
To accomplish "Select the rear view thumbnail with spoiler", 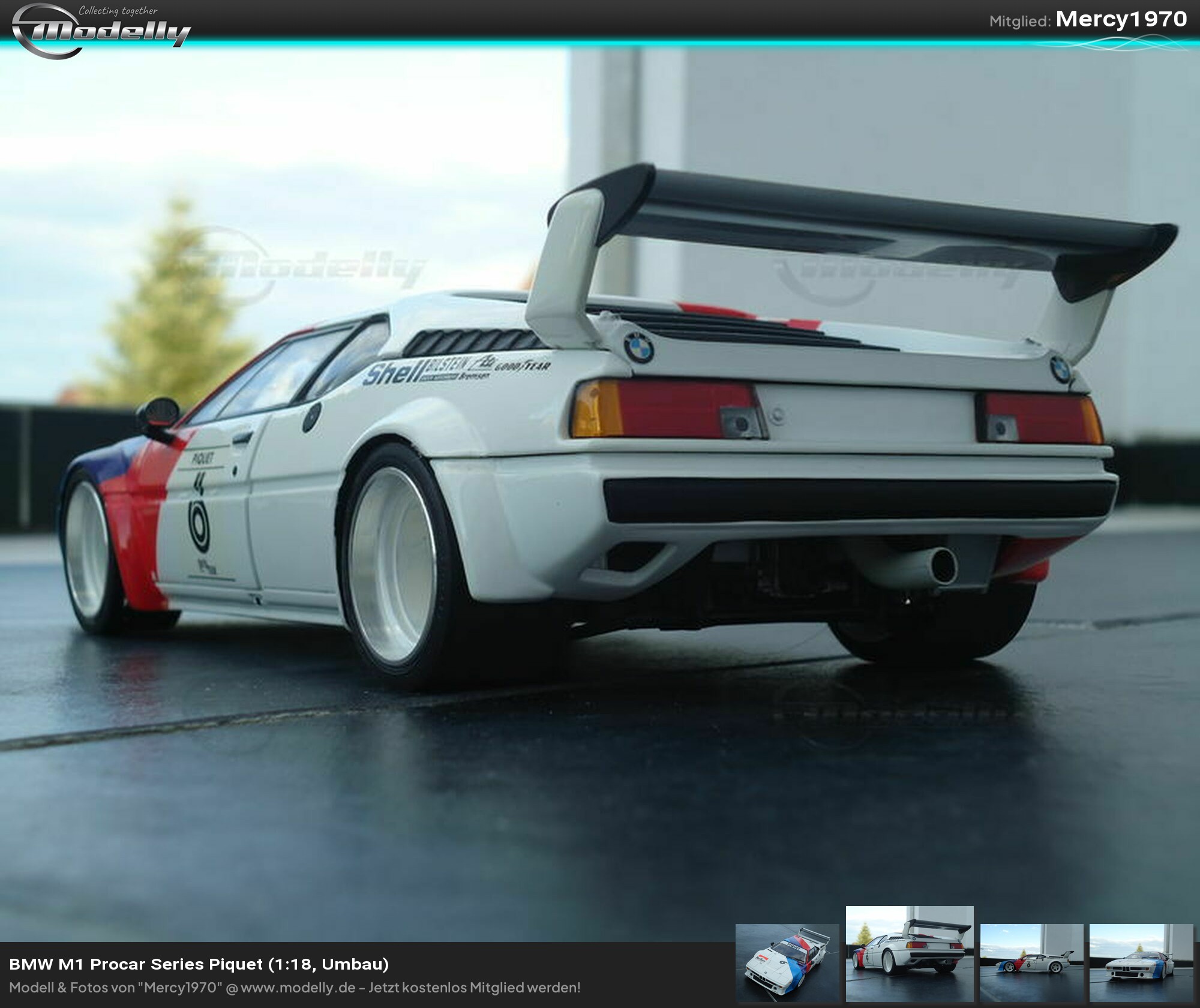I will (x=909, y=953).
